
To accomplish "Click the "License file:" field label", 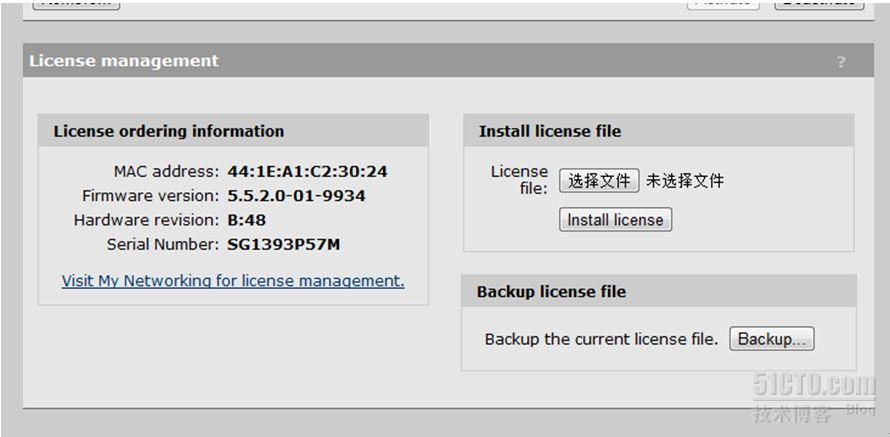I will [519, 180].
